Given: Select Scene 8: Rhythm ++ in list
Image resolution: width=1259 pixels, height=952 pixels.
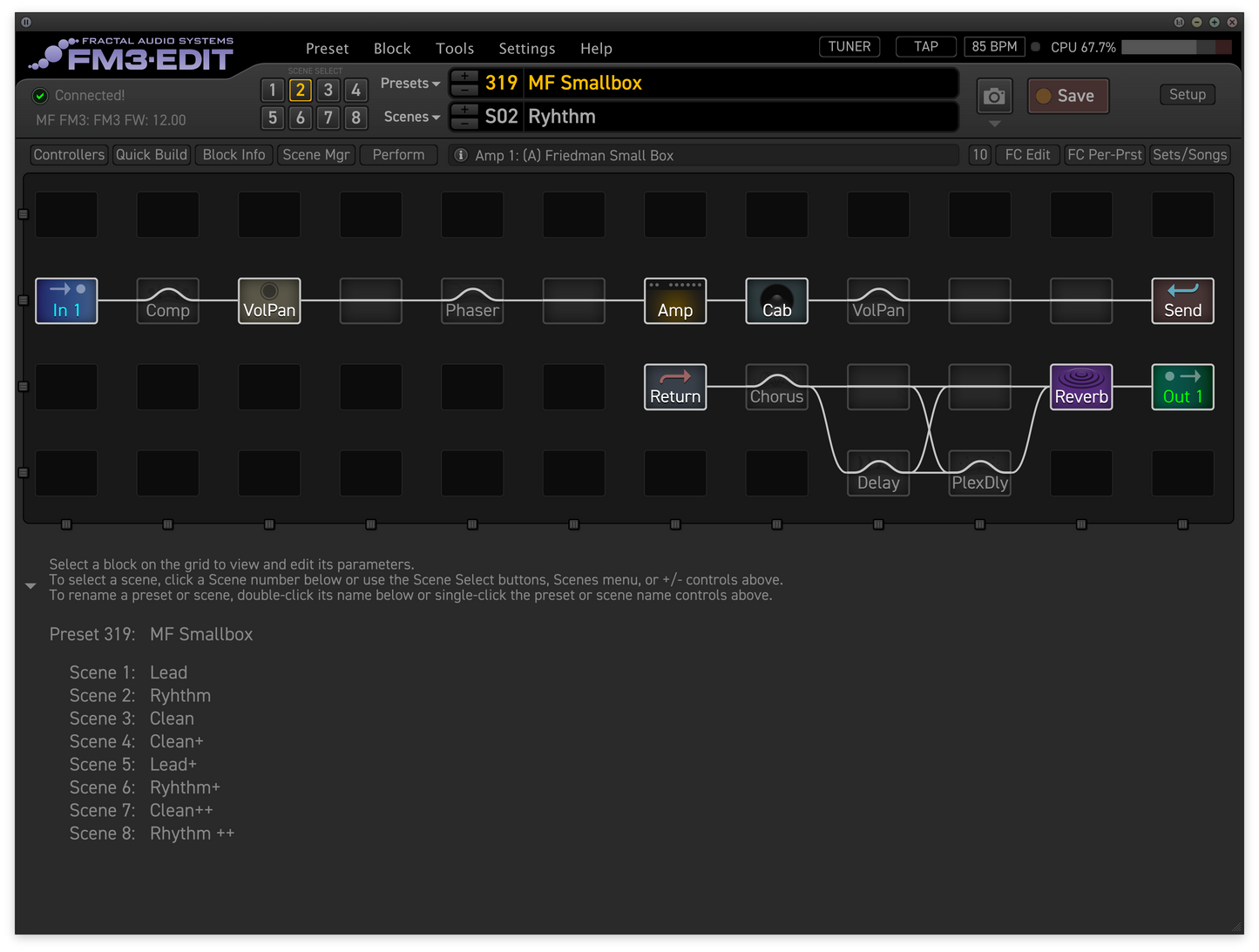Looking at the screenshot, I should click(152, 834).
